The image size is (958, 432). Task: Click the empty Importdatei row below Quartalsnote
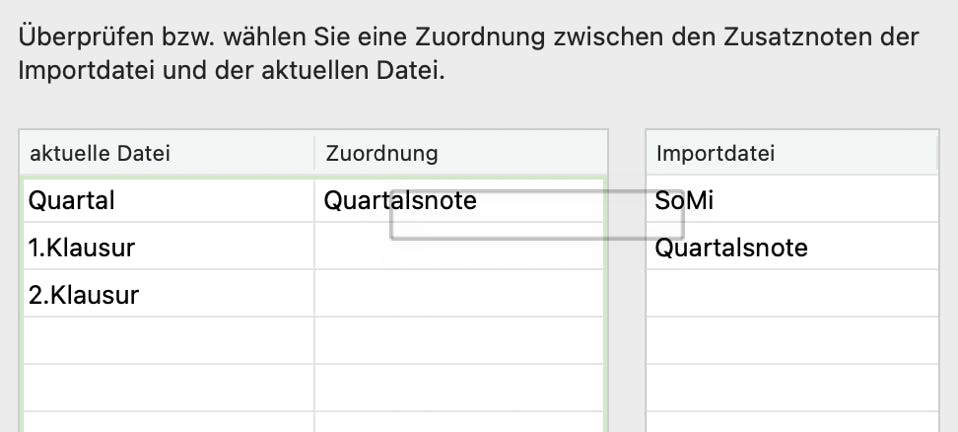tap(792, 295)
